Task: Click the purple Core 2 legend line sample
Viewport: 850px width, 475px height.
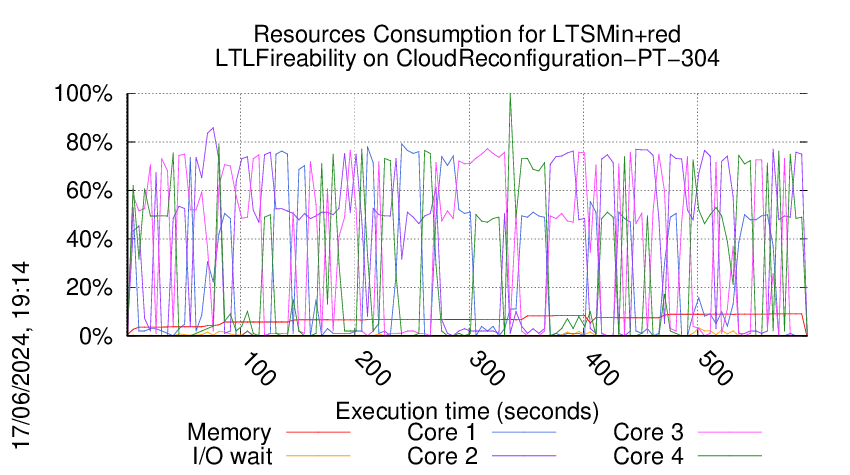Action: pos(524,456)
